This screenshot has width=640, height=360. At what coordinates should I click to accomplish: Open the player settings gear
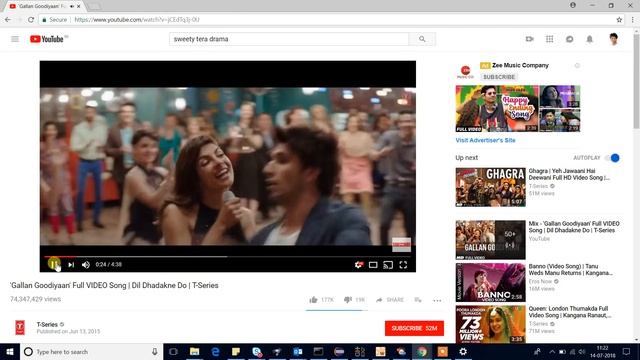pyautogui.click(x=358, y=264)
